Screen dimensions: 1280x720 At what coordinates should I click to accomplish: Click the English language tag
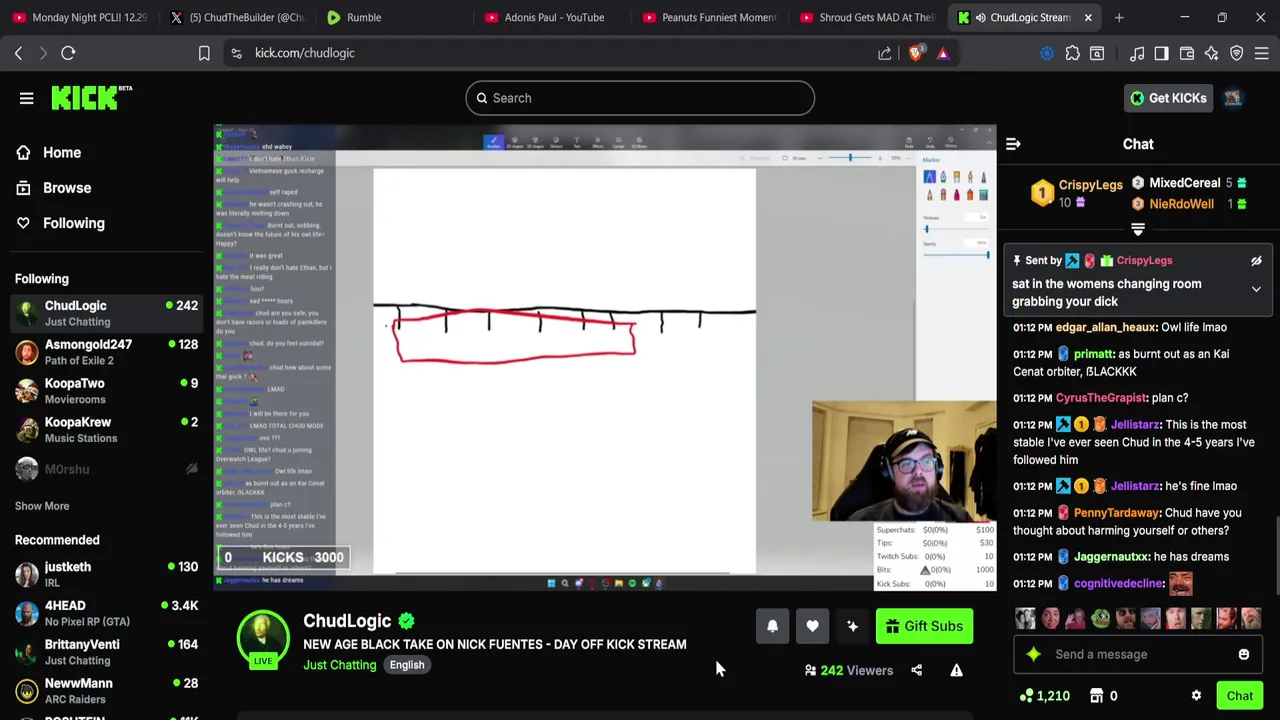(x=407, y=665)
